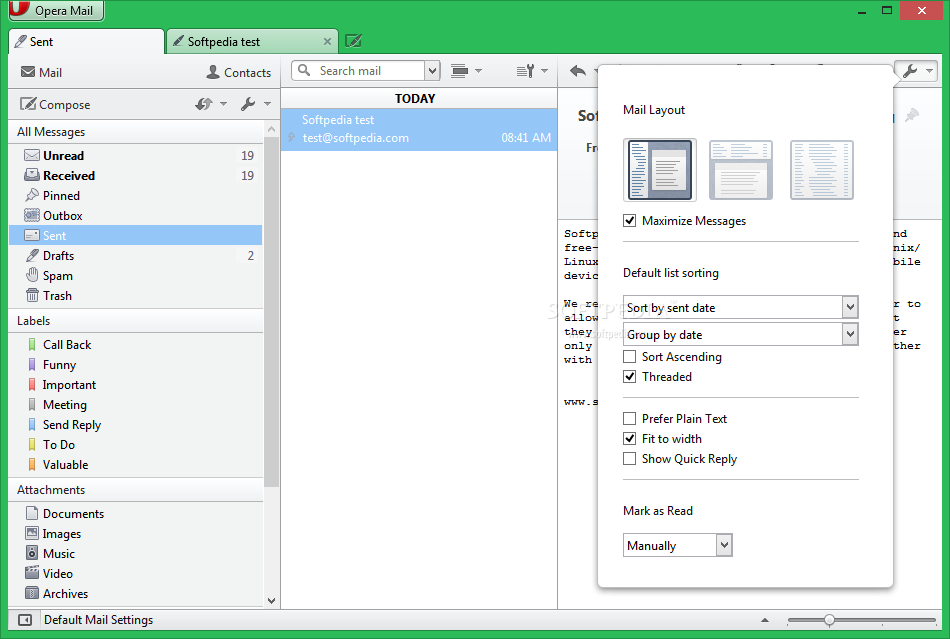Click the Opera Mail menu button

pyautogui.click(x=56, y=10)
